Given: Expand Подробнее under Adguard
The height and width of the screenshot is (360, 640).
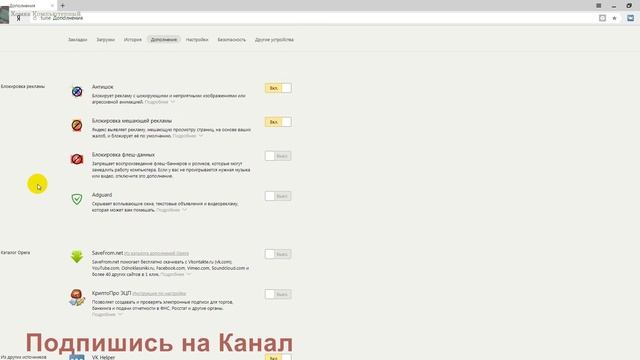Looking at the screenshot, I should [x=171, y=210].
